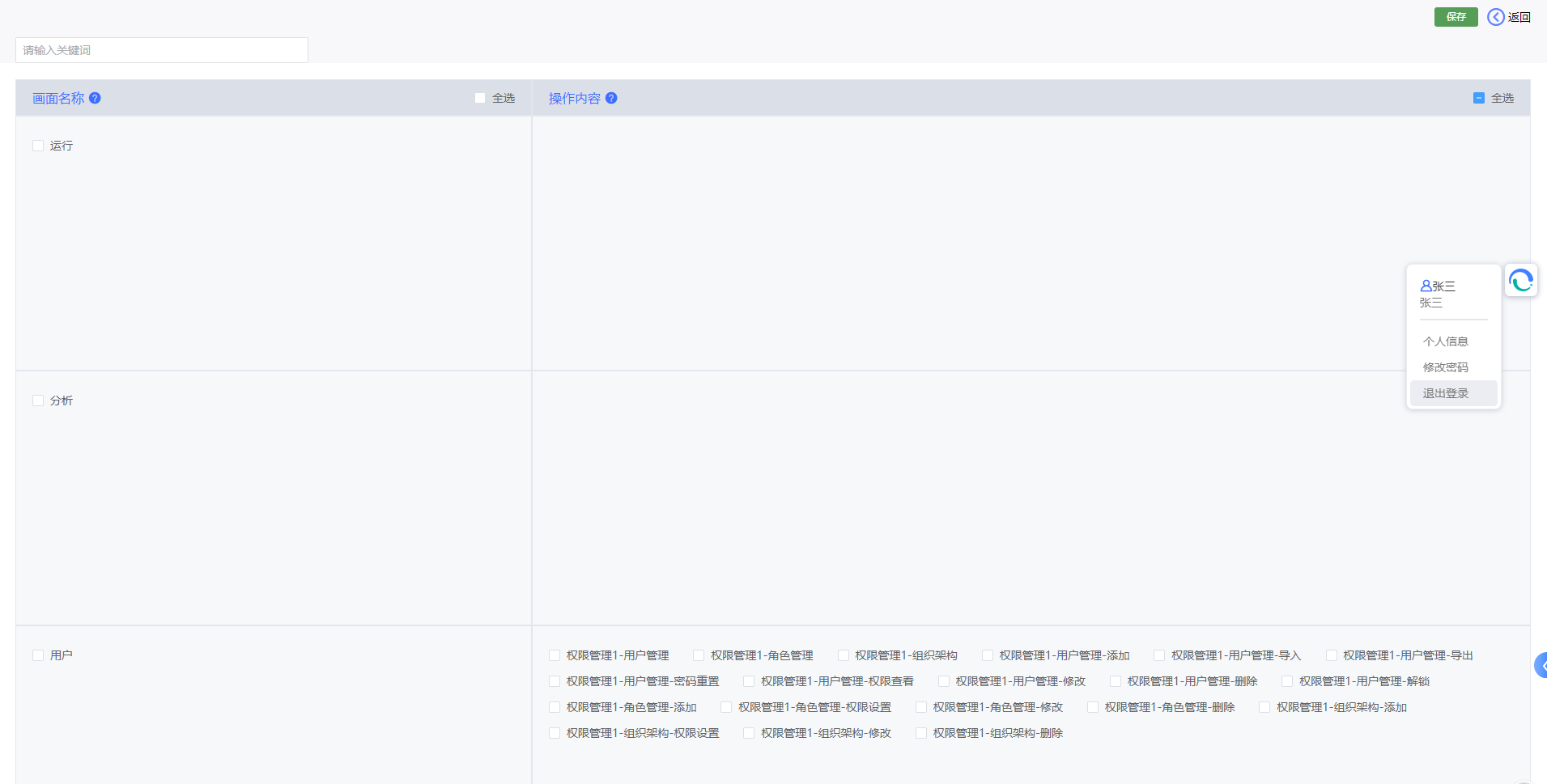Expand the blue side panel handle

1541,665
